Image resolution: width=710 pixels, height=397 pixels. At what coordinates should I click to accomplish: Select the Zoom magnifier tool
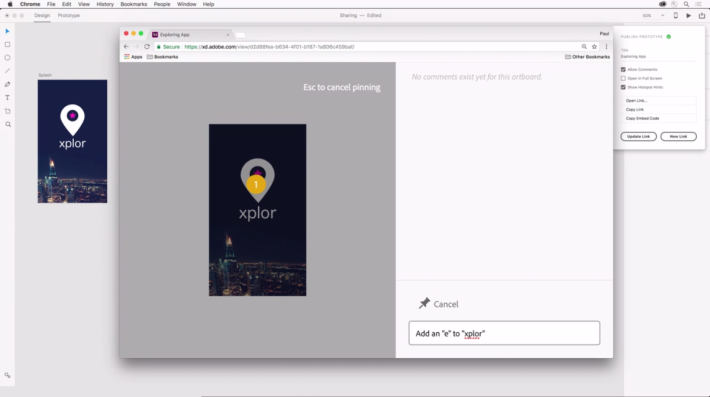pos(8,124)
